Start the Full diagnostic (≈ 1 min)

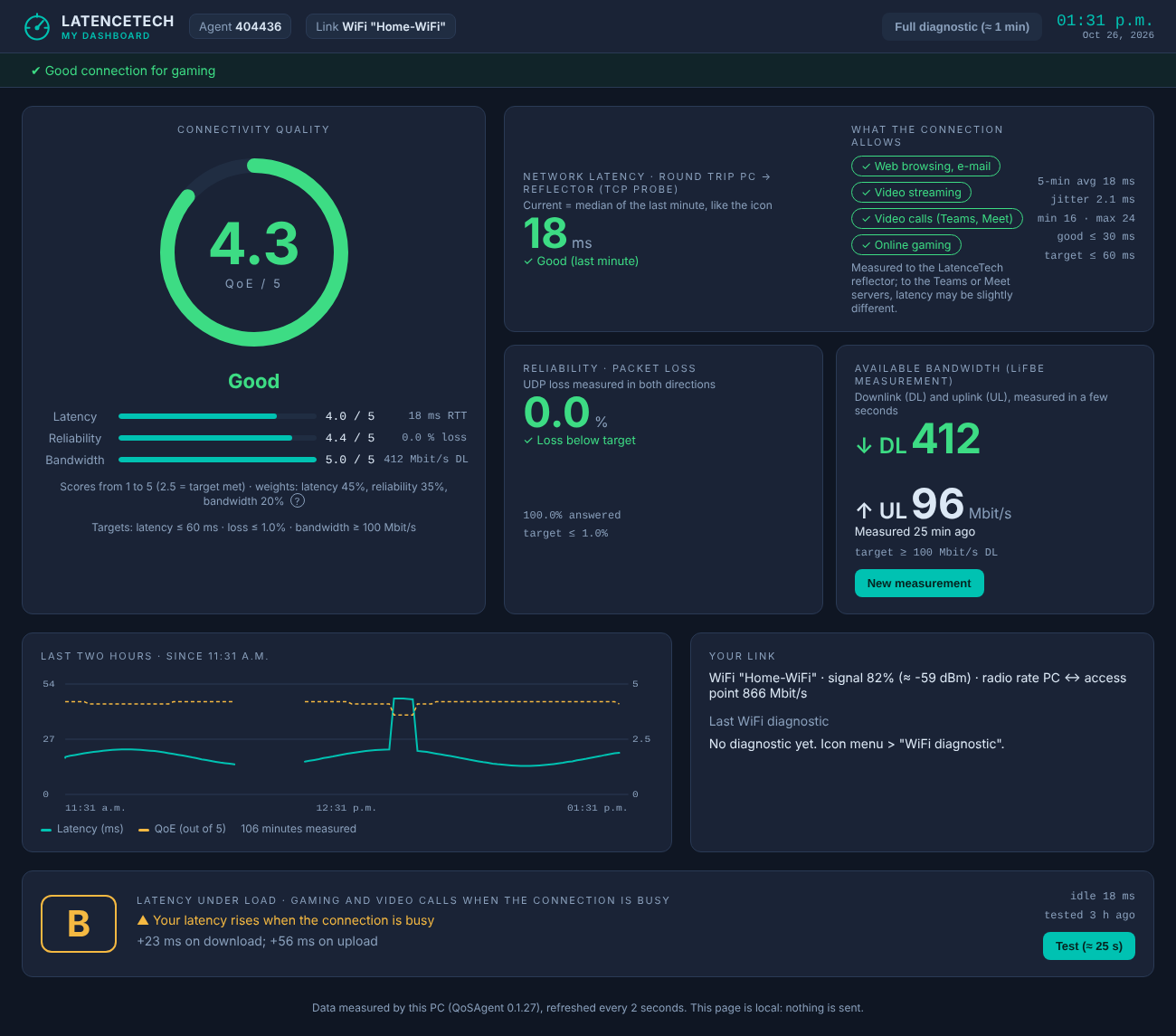tap(962, 26)
